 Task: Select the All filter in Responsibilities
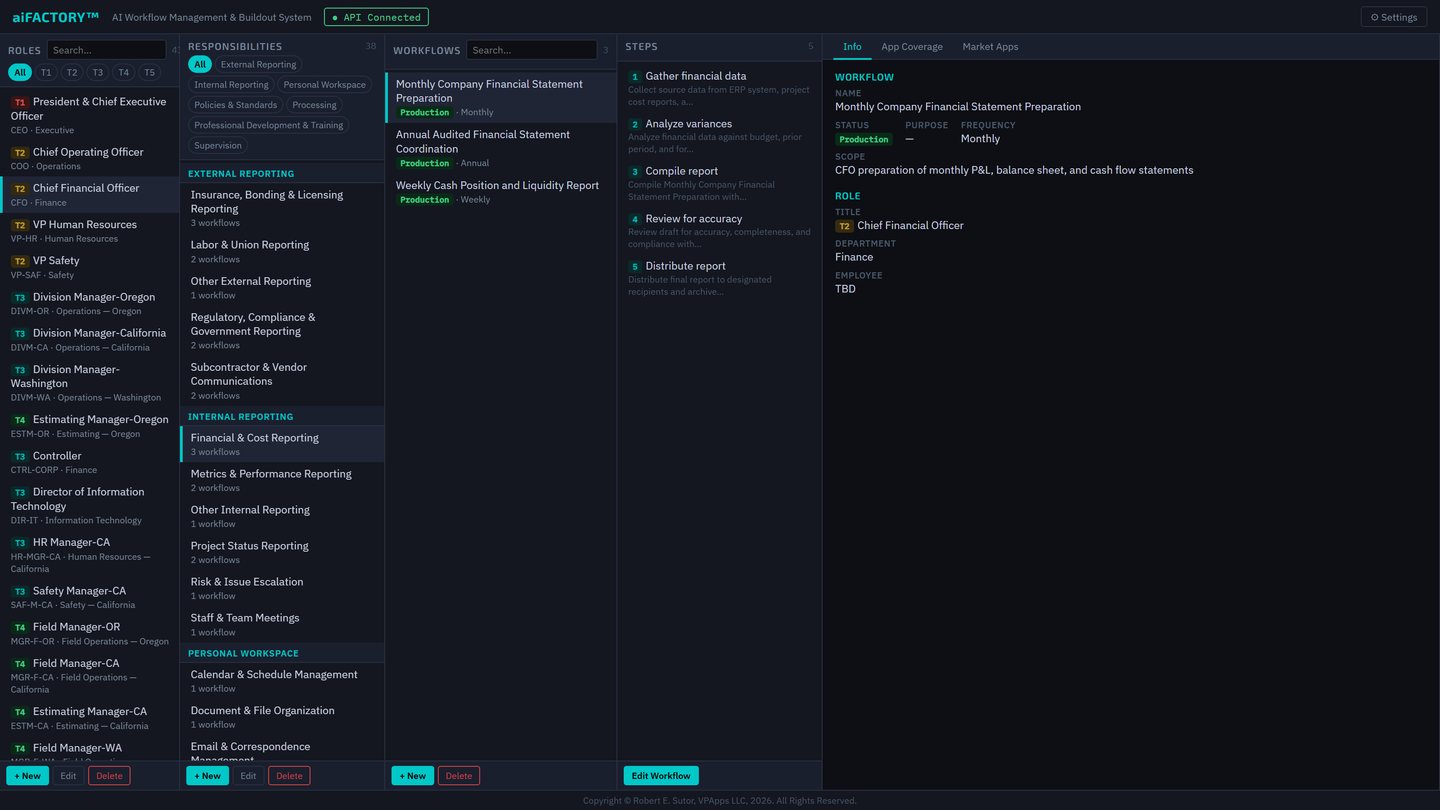tap(200, 64)
